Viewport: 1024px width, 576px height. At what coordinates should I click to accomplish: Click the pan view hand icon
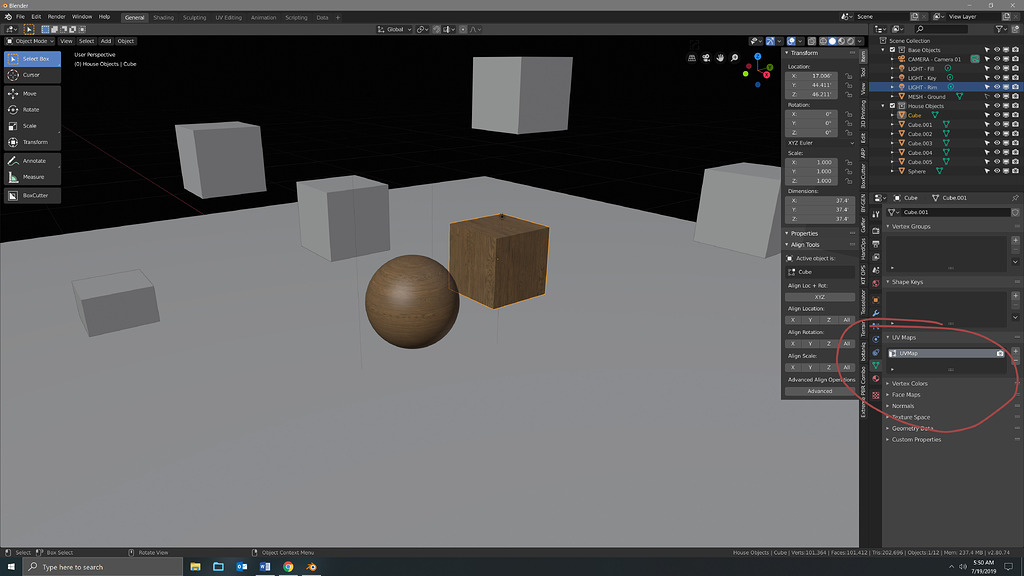pyautogui.click(x=720, y=58)
